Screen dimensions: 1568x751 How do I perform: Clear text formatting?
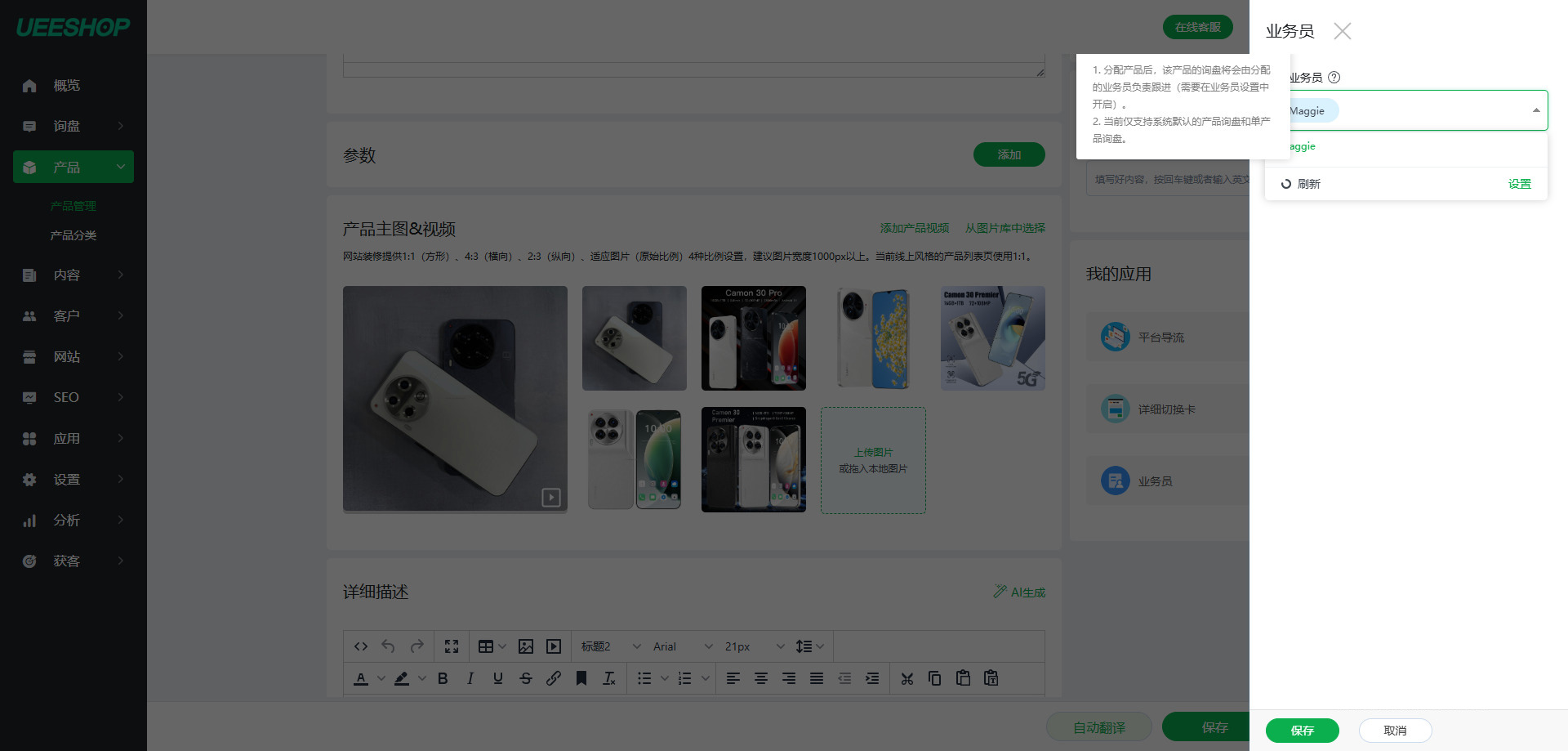609,678
